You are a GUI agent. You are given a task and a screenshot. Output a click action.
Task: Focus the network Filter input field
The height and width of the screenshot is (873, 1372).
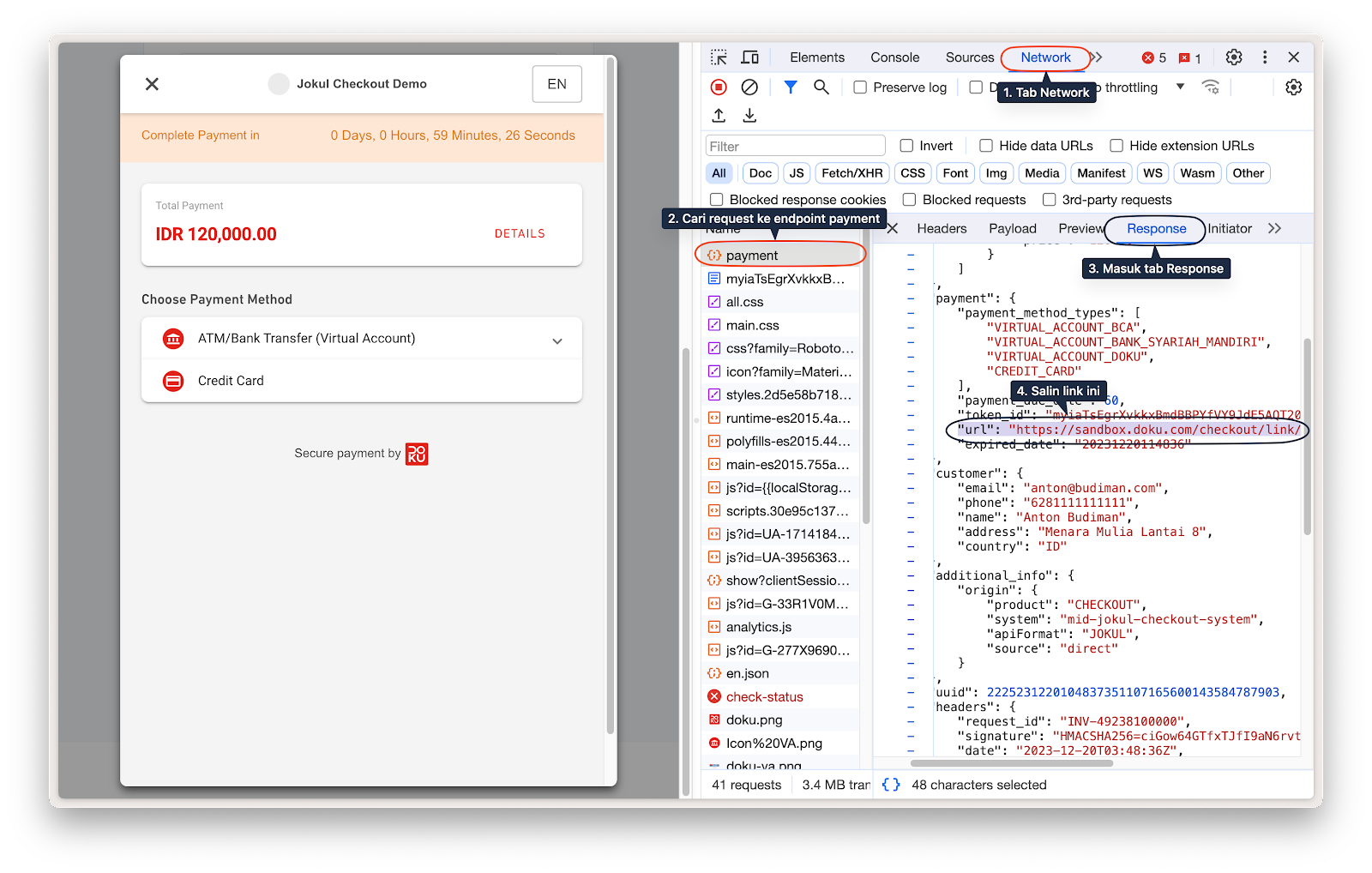click(x=795, y=146)
